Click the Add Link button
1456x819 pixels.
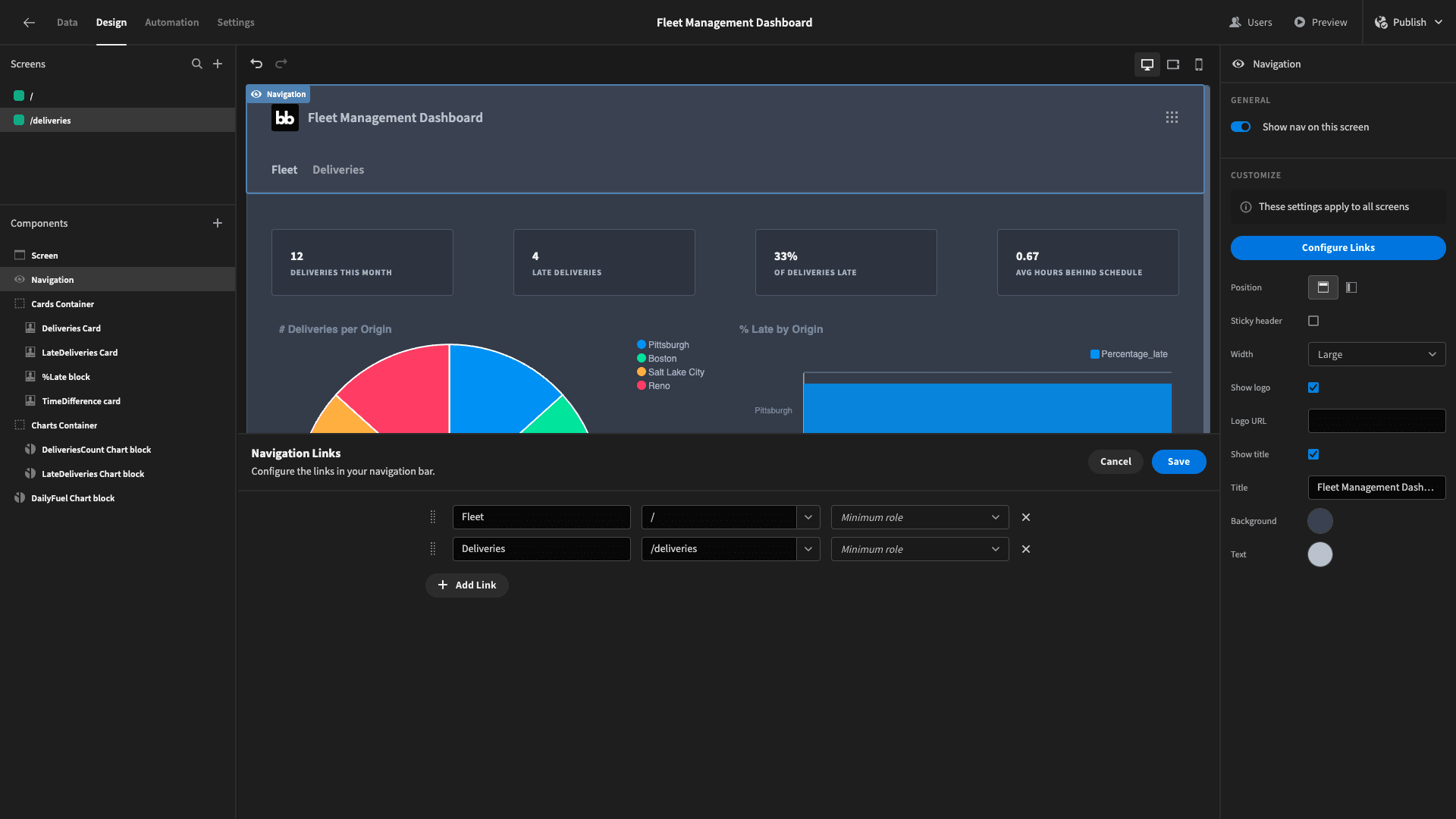click(467, 585)
